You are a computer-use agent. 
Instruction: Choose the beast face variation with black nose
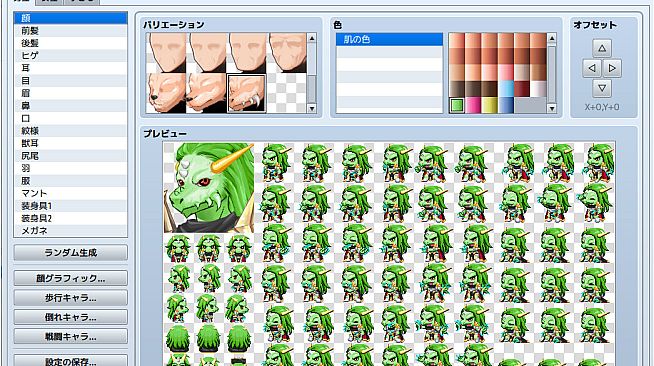166,93
